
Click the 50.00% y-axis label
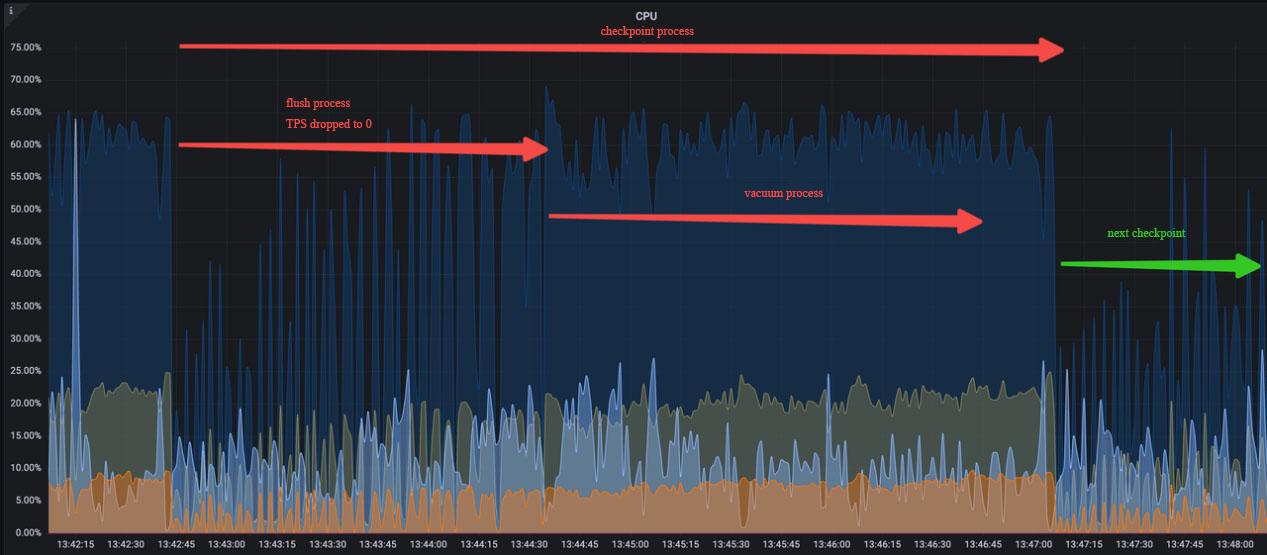25,209
